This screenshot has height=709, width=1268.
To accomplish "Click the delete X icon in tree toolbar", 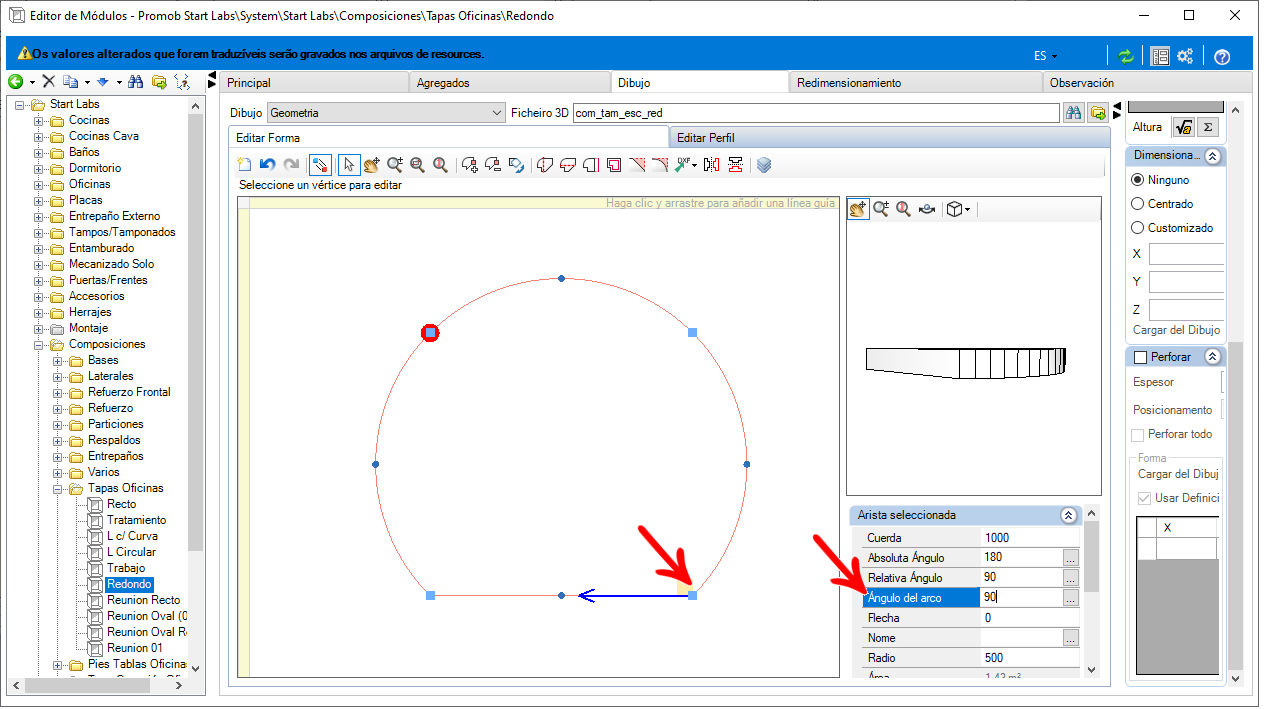I will coord(48,82).
